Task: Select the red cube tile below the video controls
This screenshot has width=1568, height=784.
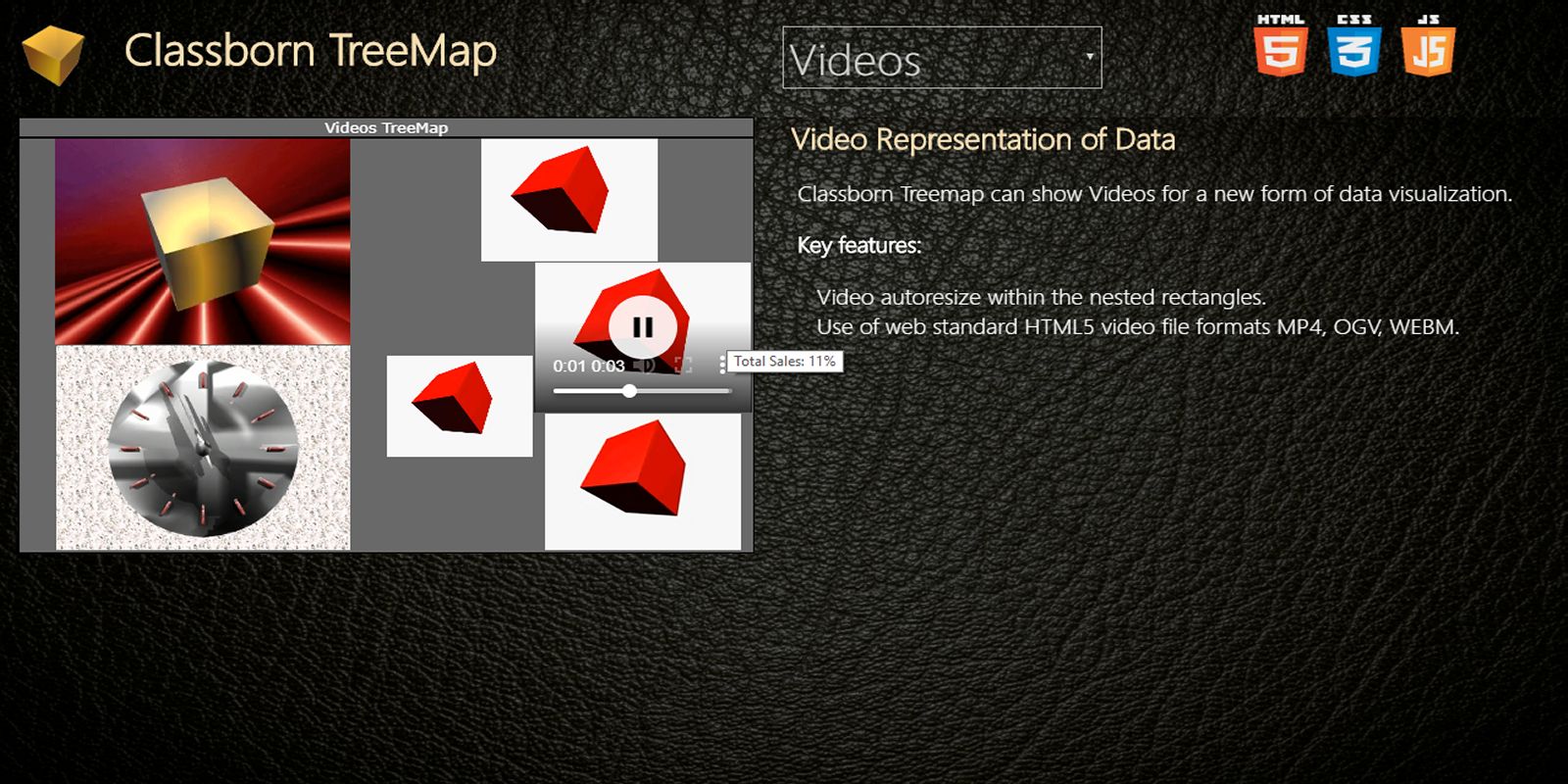Action: pyautogui.click(x=643, y=481)
